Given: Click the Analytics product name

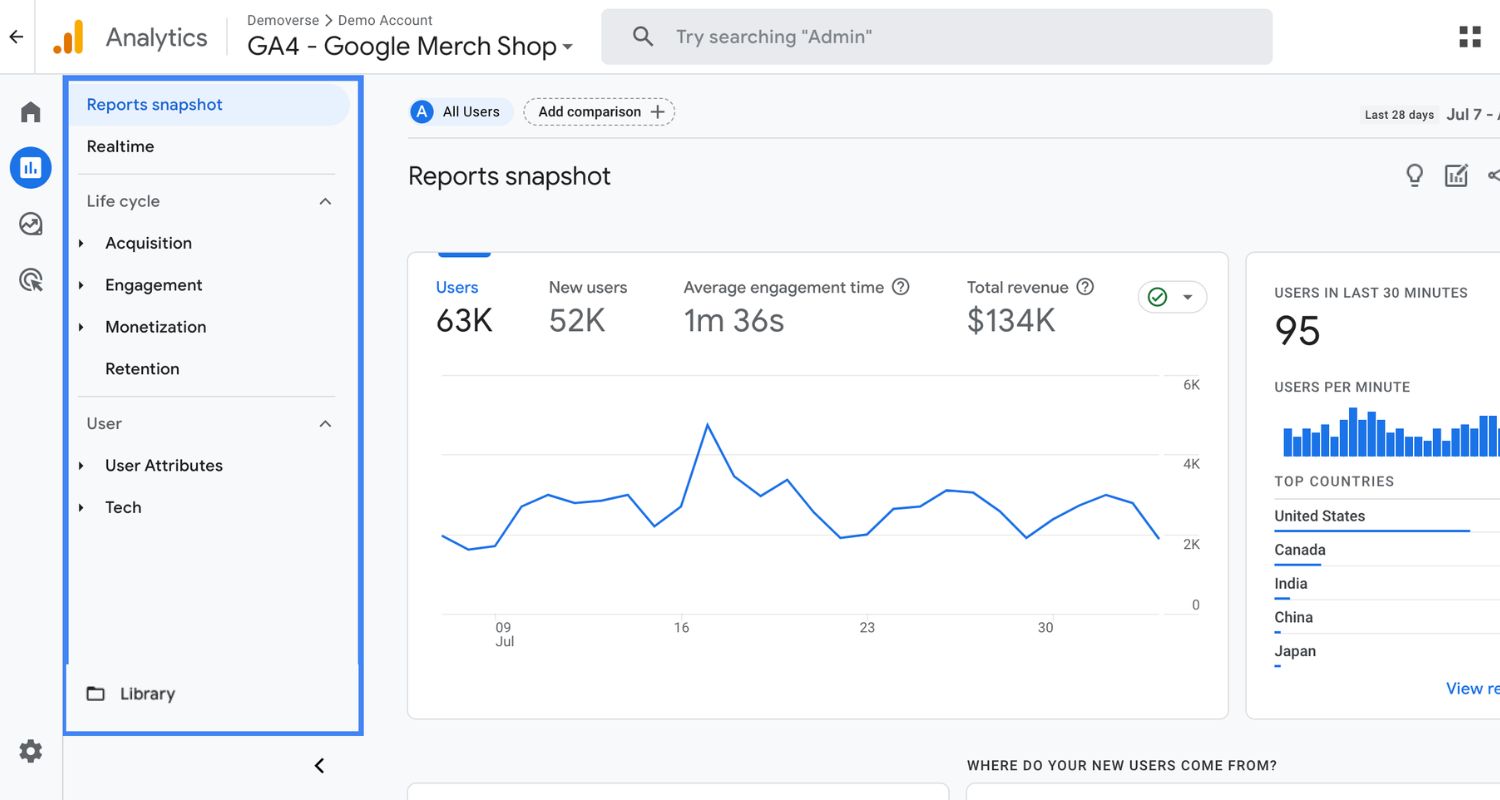Looking at the screenshot, I should point(156,37).
